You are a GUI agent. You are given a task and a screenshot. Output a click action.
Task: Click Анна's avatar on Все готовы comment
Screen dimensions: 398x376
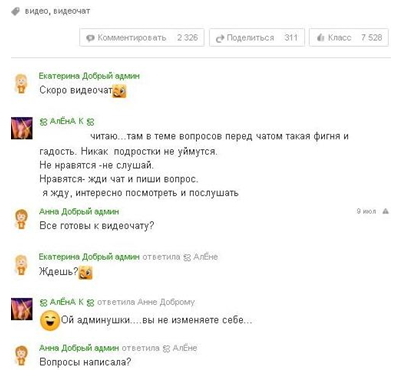tap(21, 219)
